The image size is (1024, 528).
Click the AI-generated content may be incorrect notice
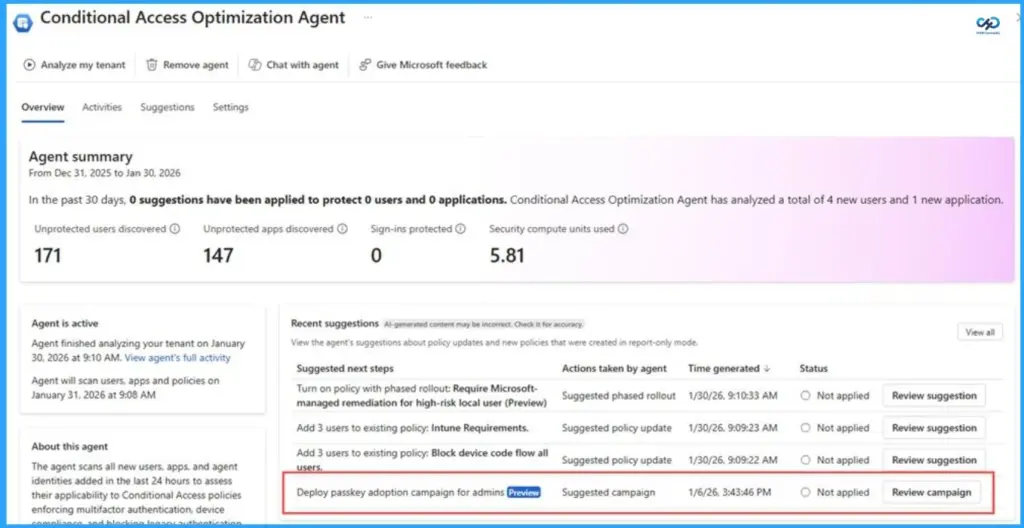(x=483, y=324)
